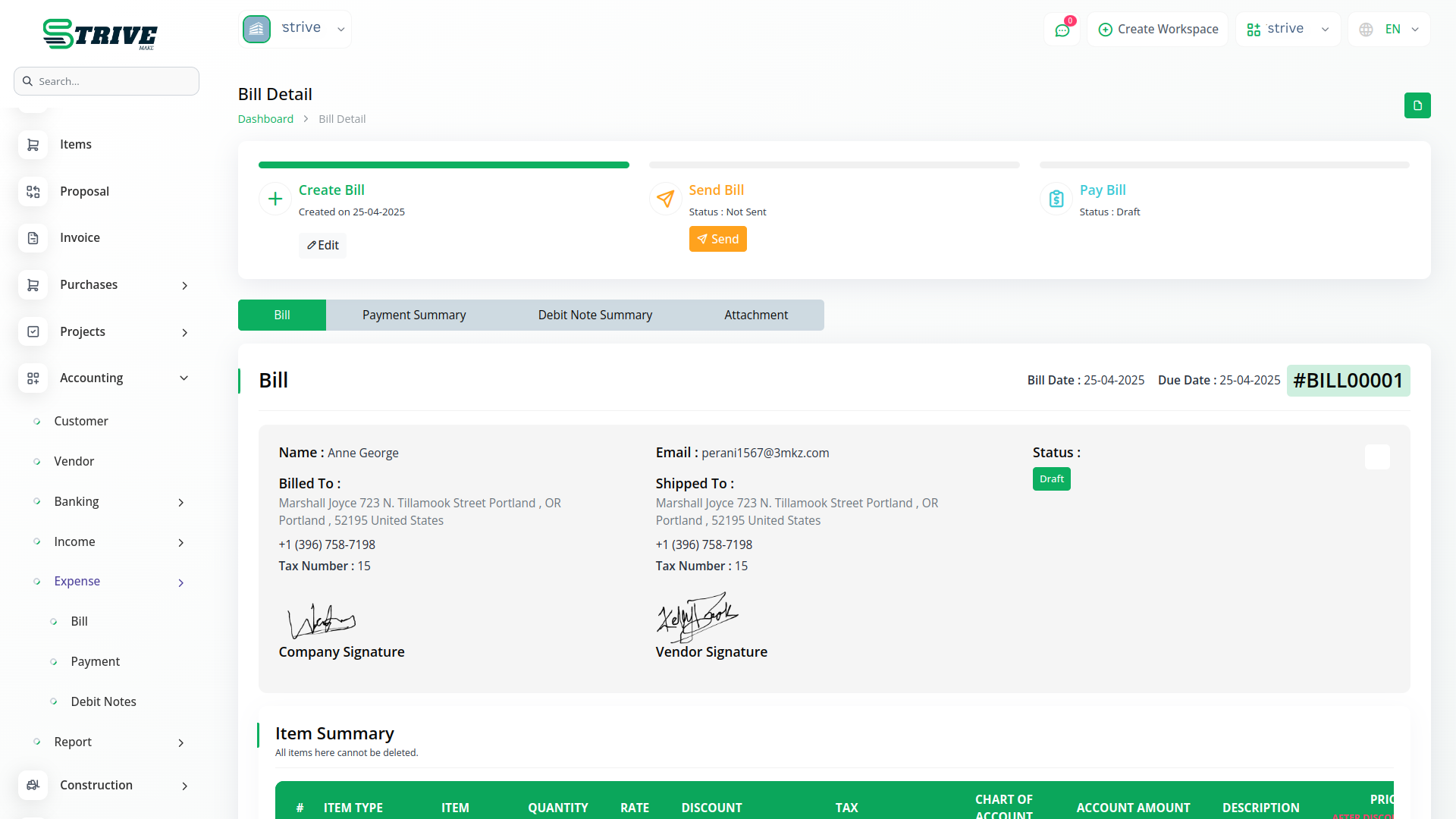Open the Debit Note Summary tab
The width and height of the screenshot is (1456, 819).
(x=595, y=315)
